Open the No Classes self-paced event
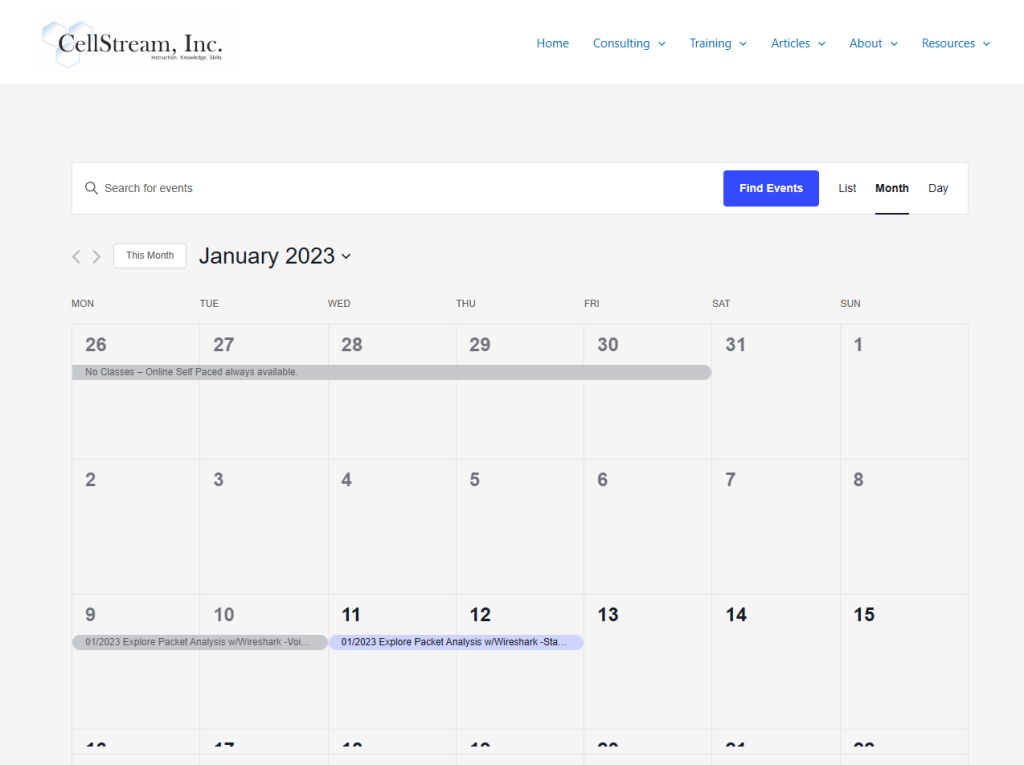 click(x=390, y=372)
